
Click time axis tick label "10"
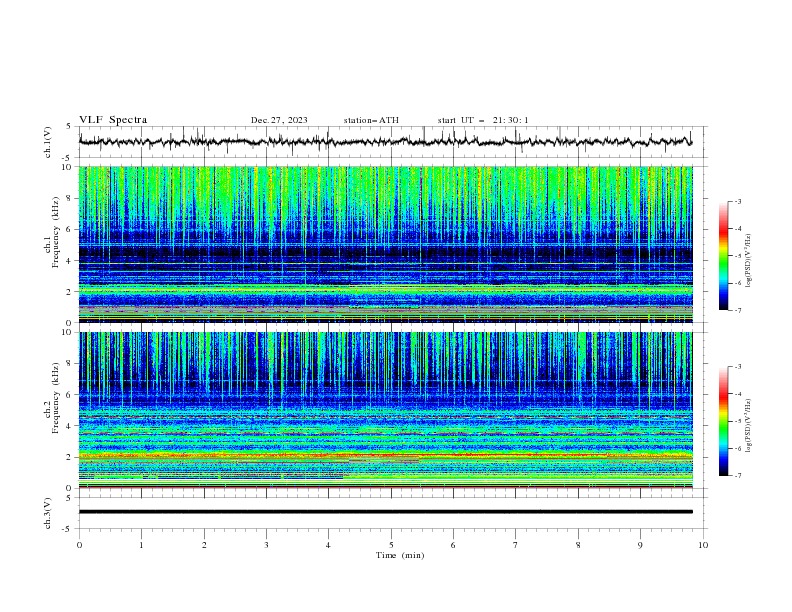point(703,545)
